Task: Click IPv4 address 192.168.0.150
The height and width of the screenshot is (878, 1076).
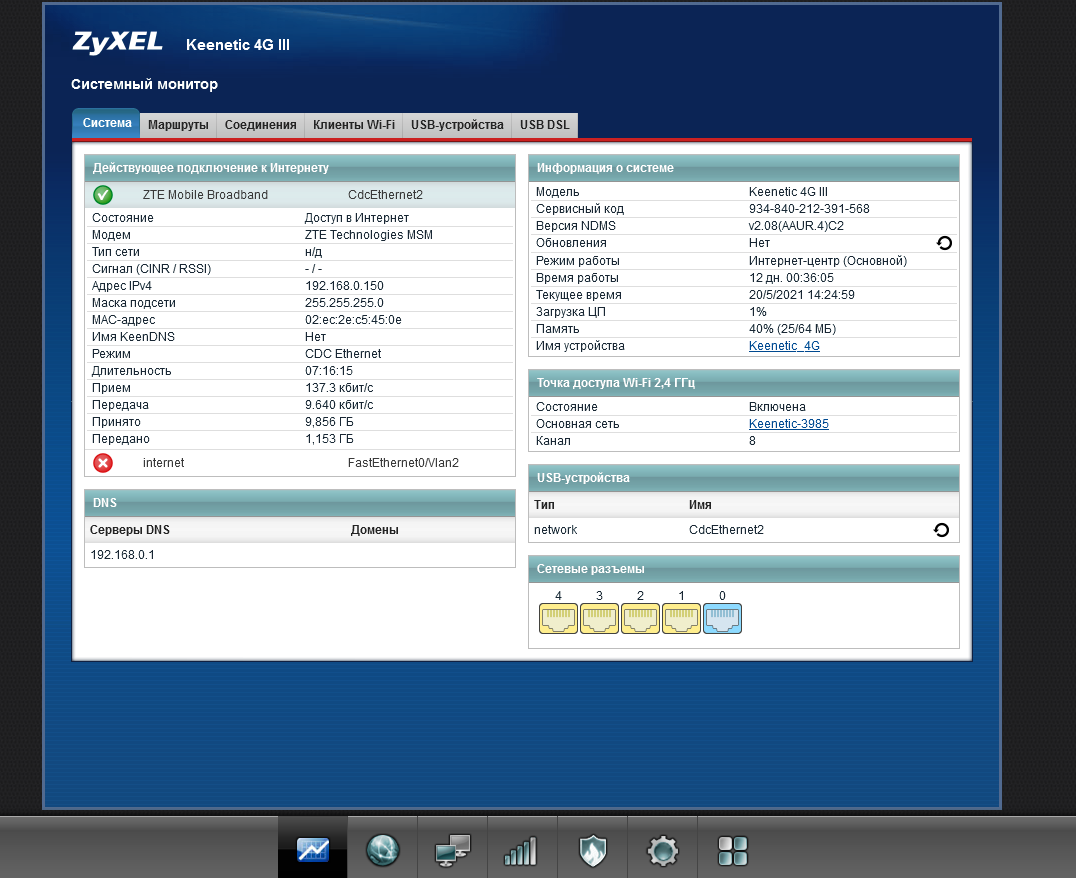Action: click(x=344, y=286)
